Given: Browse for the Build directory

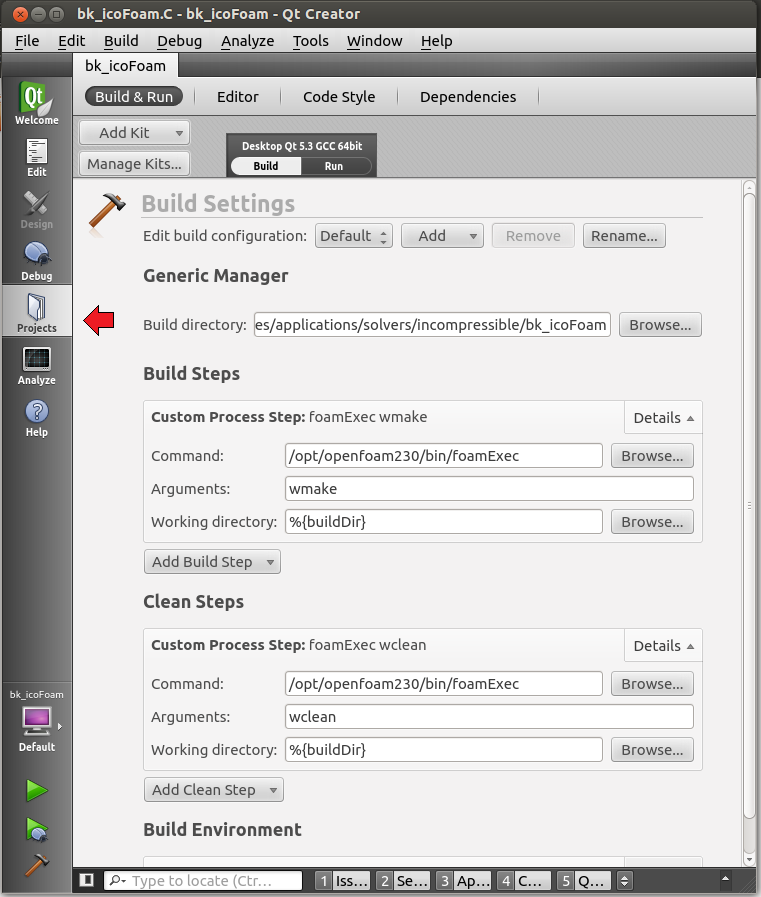Looking at the screenshot, I should coord(660,324).
